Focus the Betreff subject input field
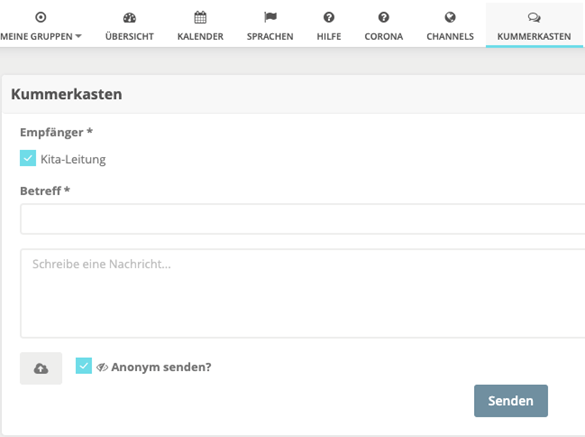The width and height of the screenshot is (585, 437). click(303, 219)
